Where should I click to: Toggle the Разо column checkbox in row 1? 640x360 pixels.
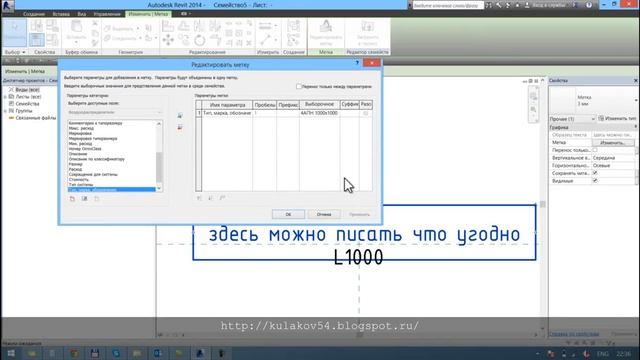(366, 113)
